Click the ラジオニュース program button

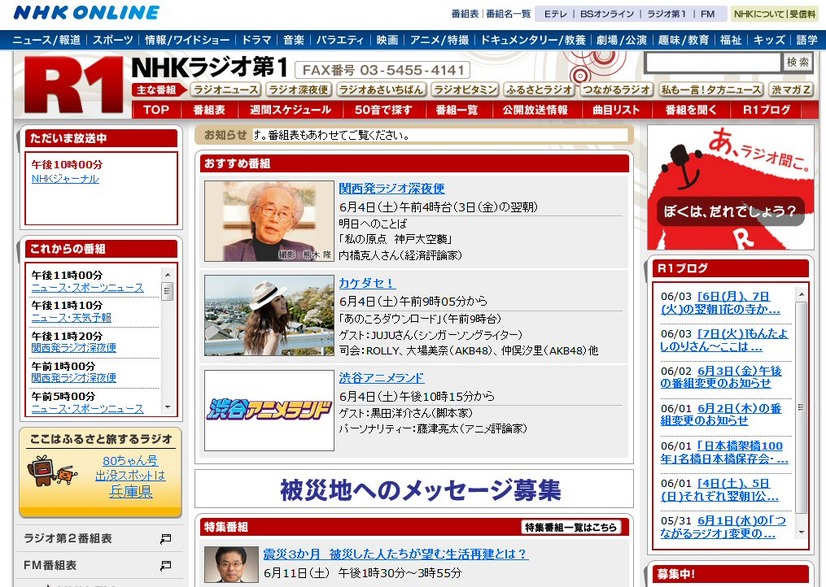click(225, 90)
